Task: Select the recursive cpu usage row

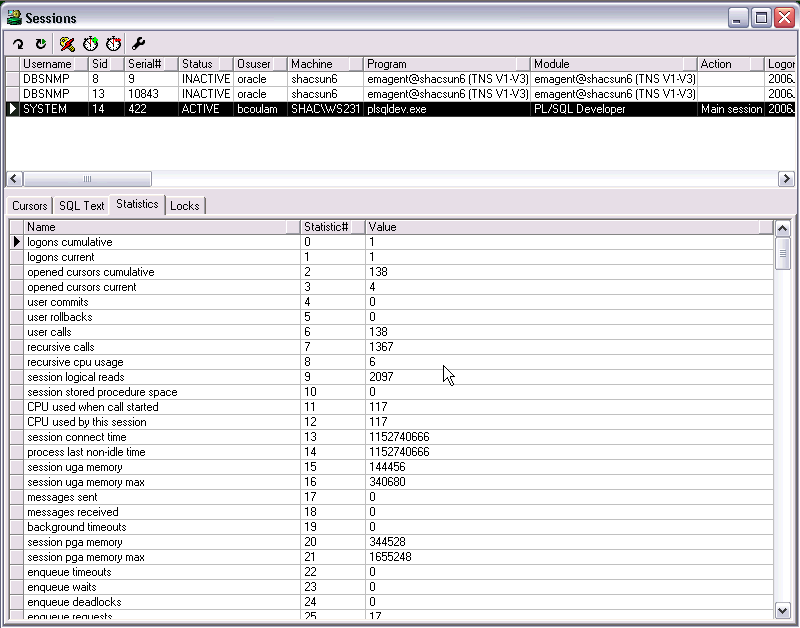Action: coord(391,362)
